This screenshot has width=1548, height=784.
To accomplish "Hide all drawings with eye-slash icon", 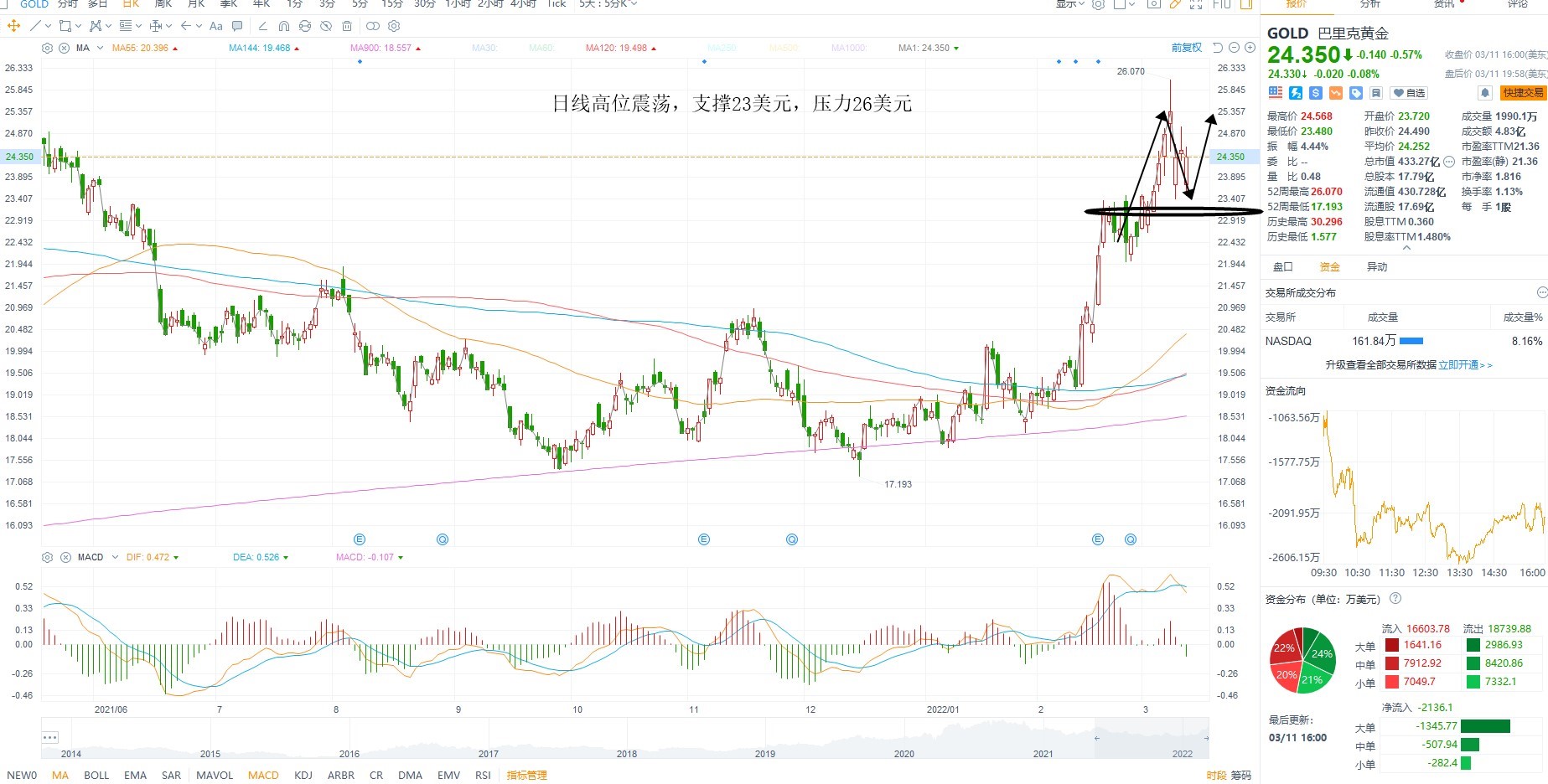I will (326, 26).
